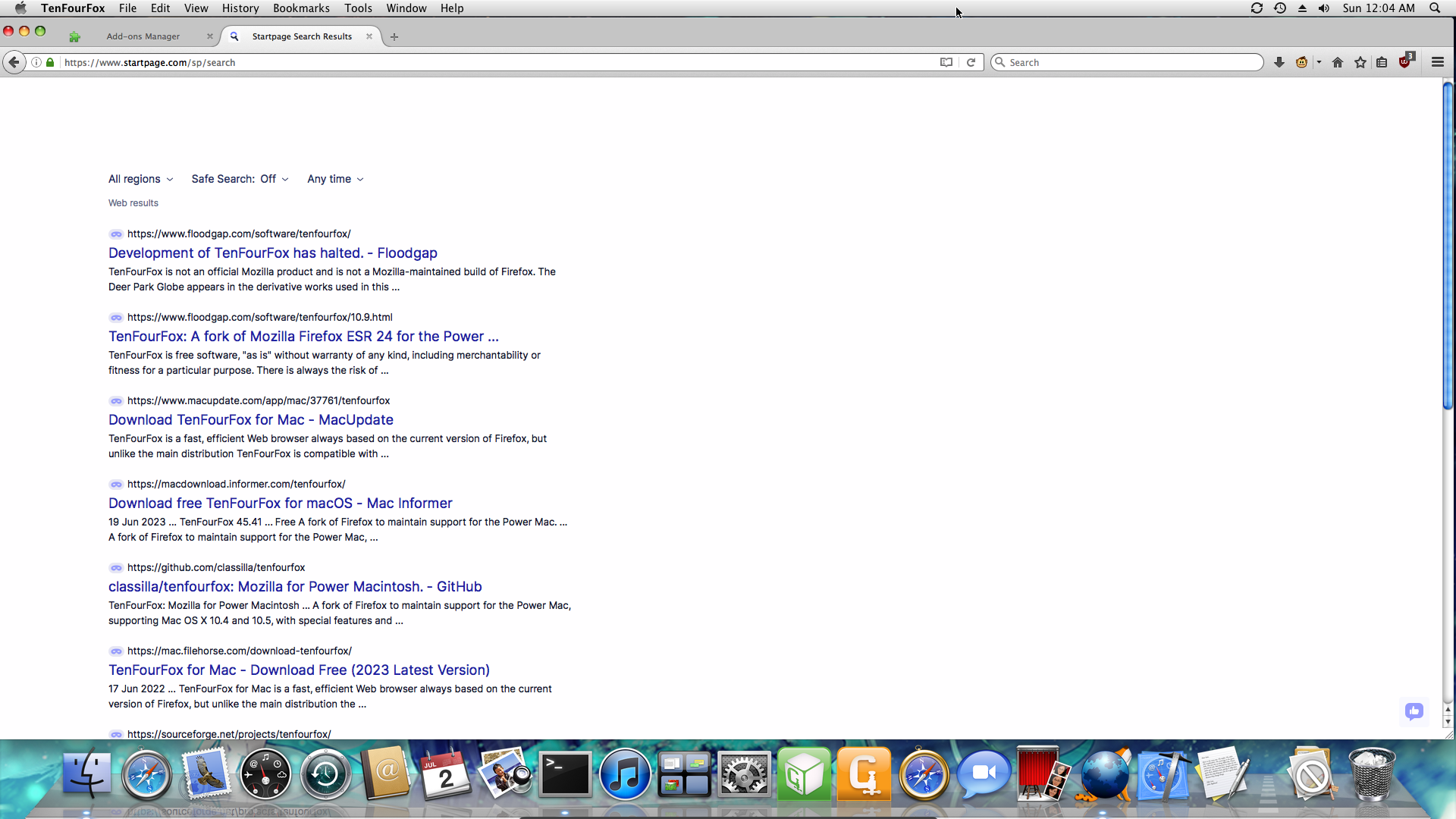Open classilla/tenfourfox GitHub link
The height and width of the screenshot is (819, 1456).
[295, 586]
